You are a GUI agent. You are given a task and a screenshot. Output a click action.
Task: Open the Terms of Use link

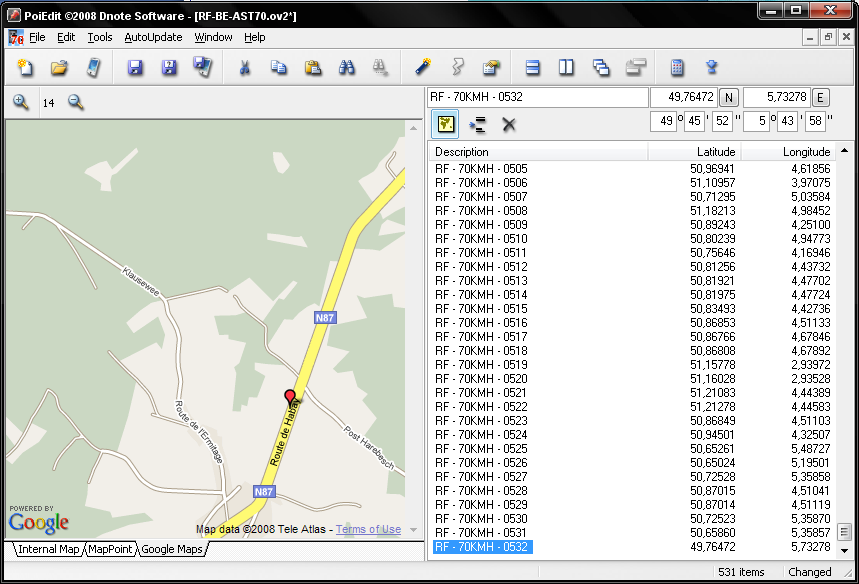click(x=368, y=530)
